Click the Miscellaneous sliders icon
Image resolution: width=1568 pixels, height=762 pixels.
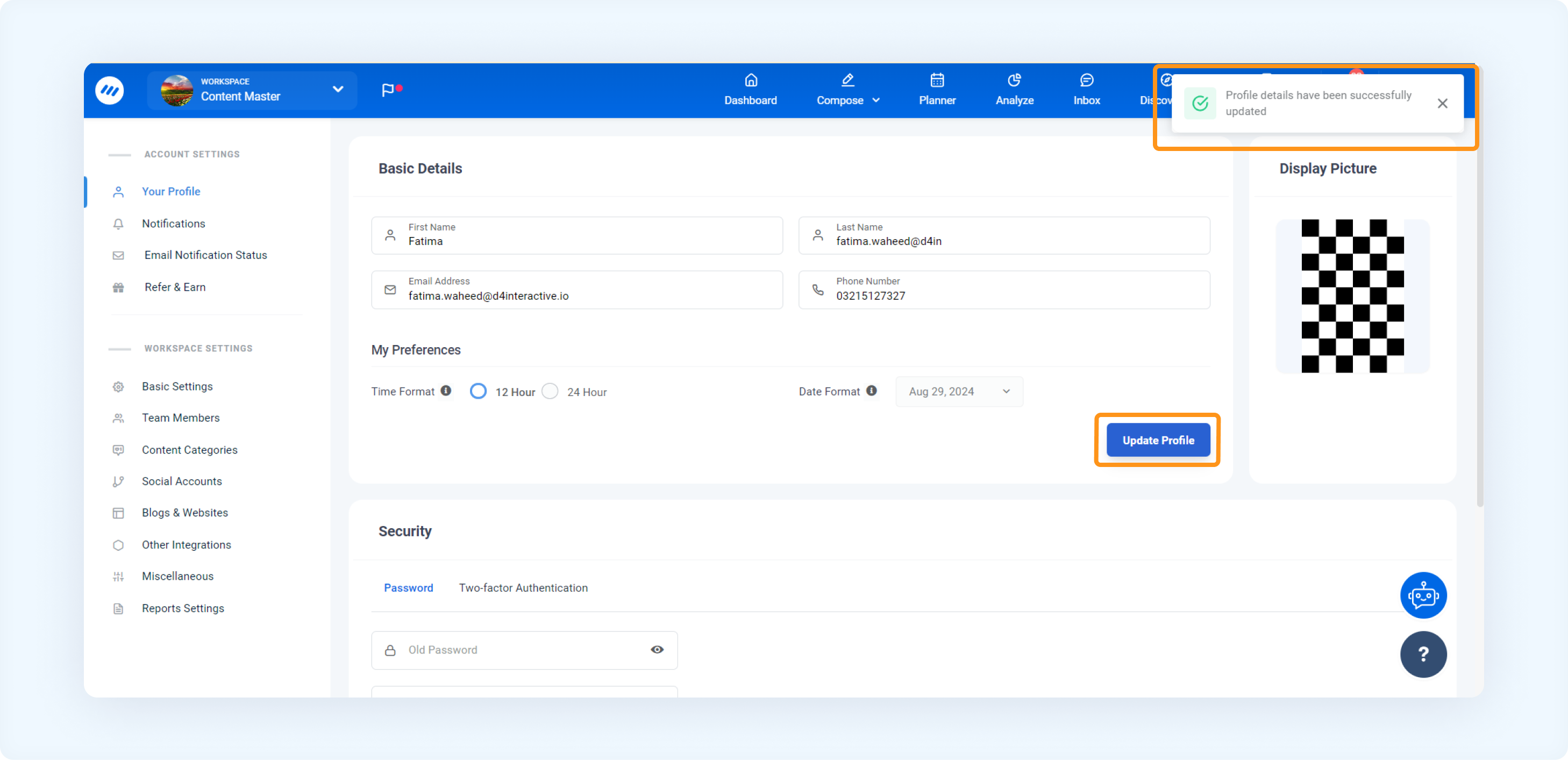tap(118, 577)
